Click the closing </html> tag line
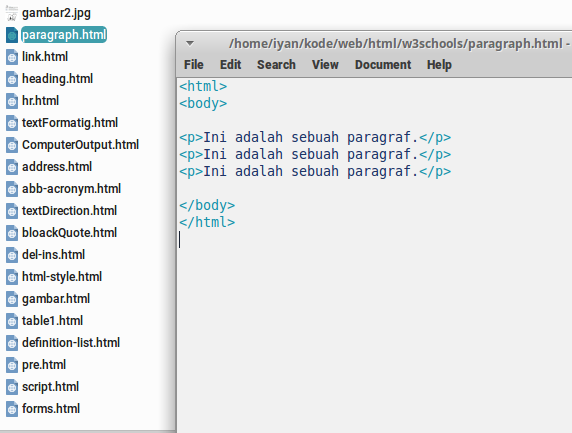This screenshot has width=572, height=433. (x=207, y=222)
